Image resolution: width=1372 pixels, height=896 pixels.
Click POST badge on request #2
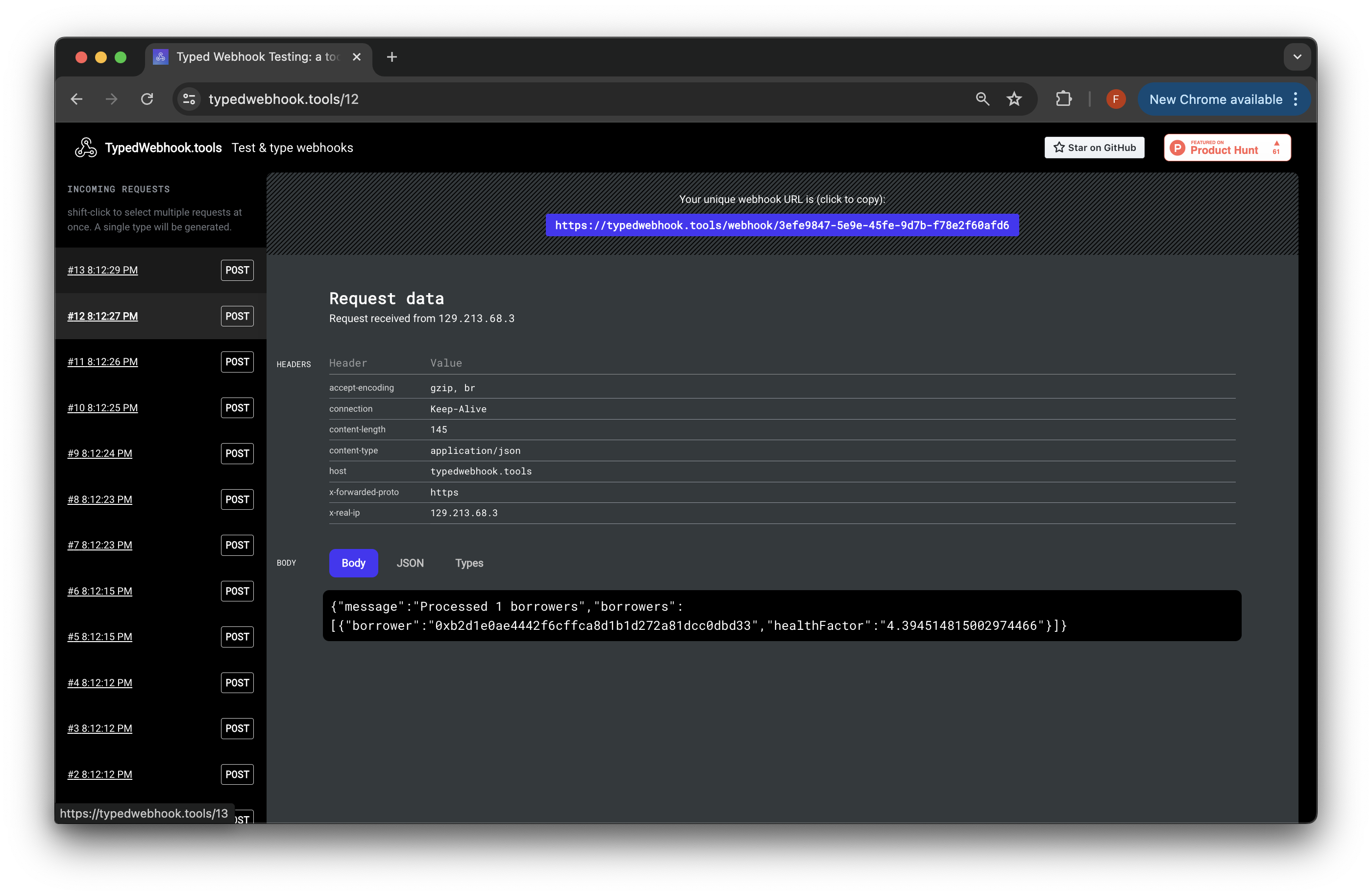[x=237, y=774]
